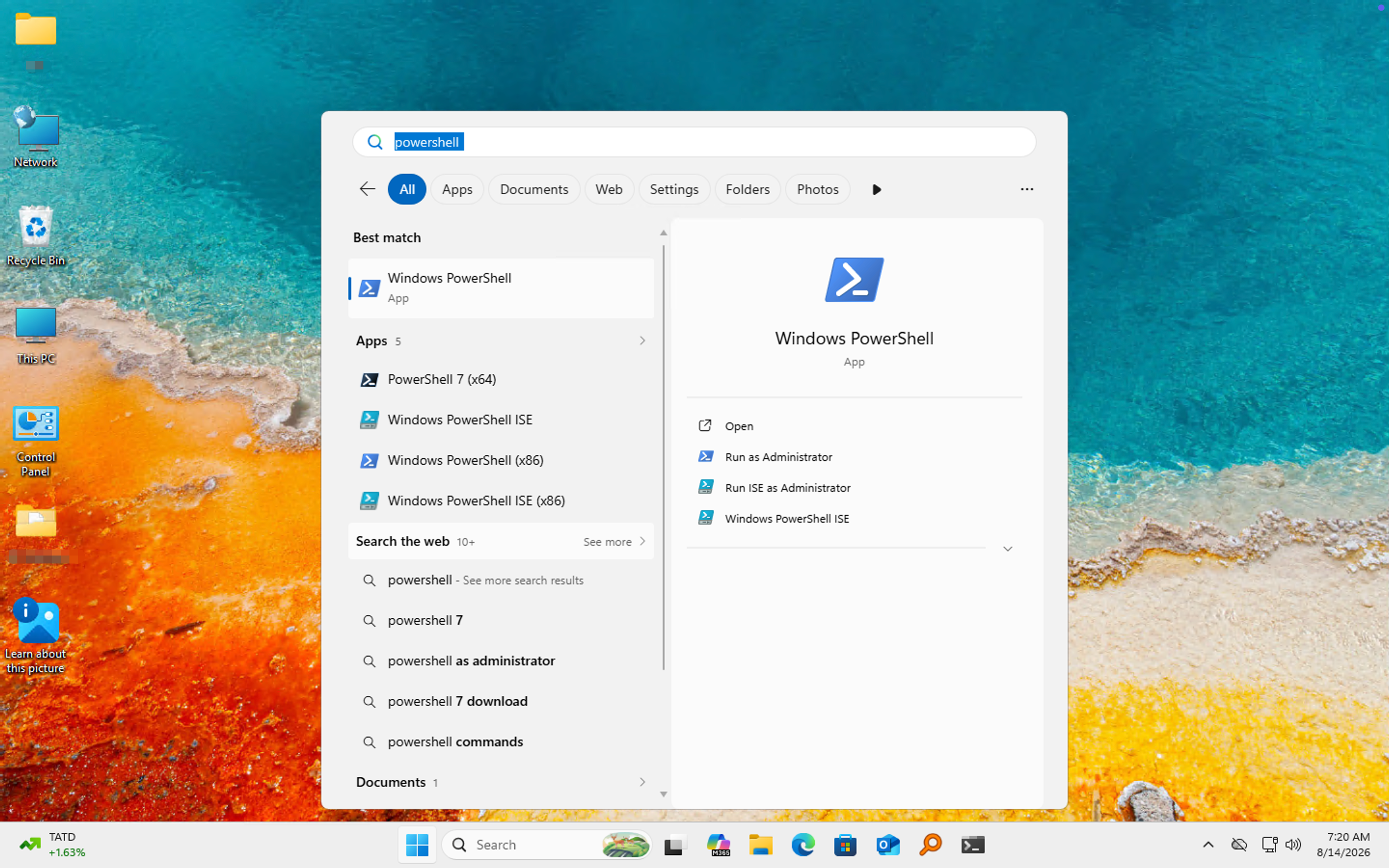Select web suggestion 'powershell 7'
The width and height of the screenshot is (1389, 868).
(501, 621)
